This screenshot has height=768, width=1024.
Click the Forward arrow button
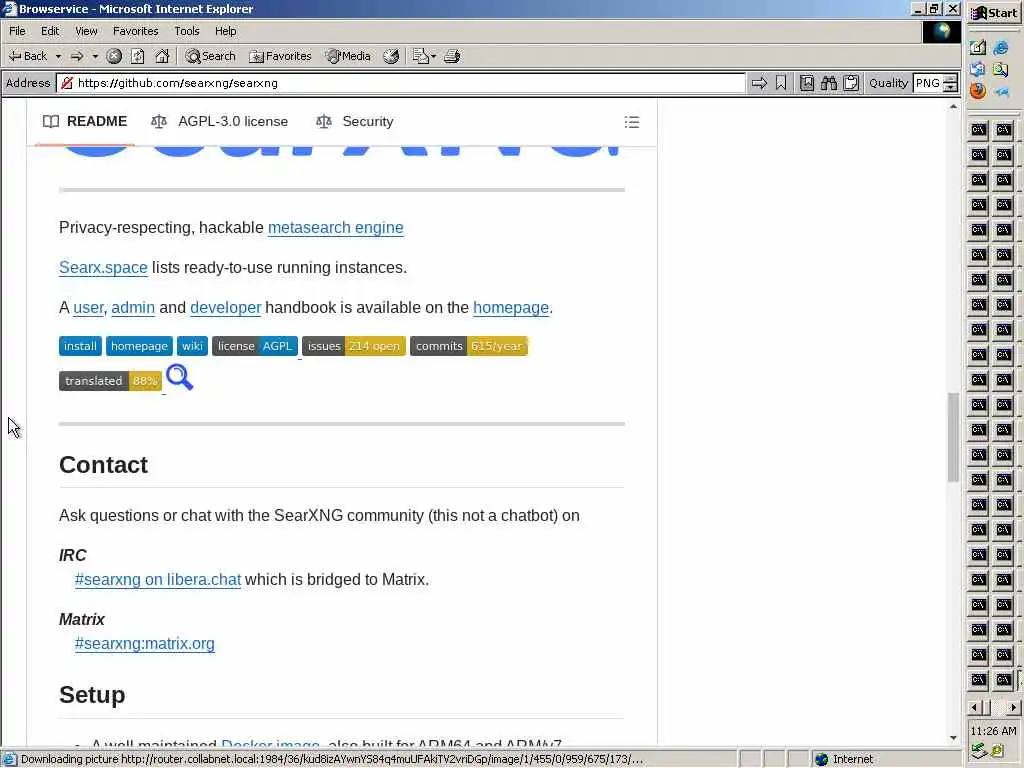[77, 56]
